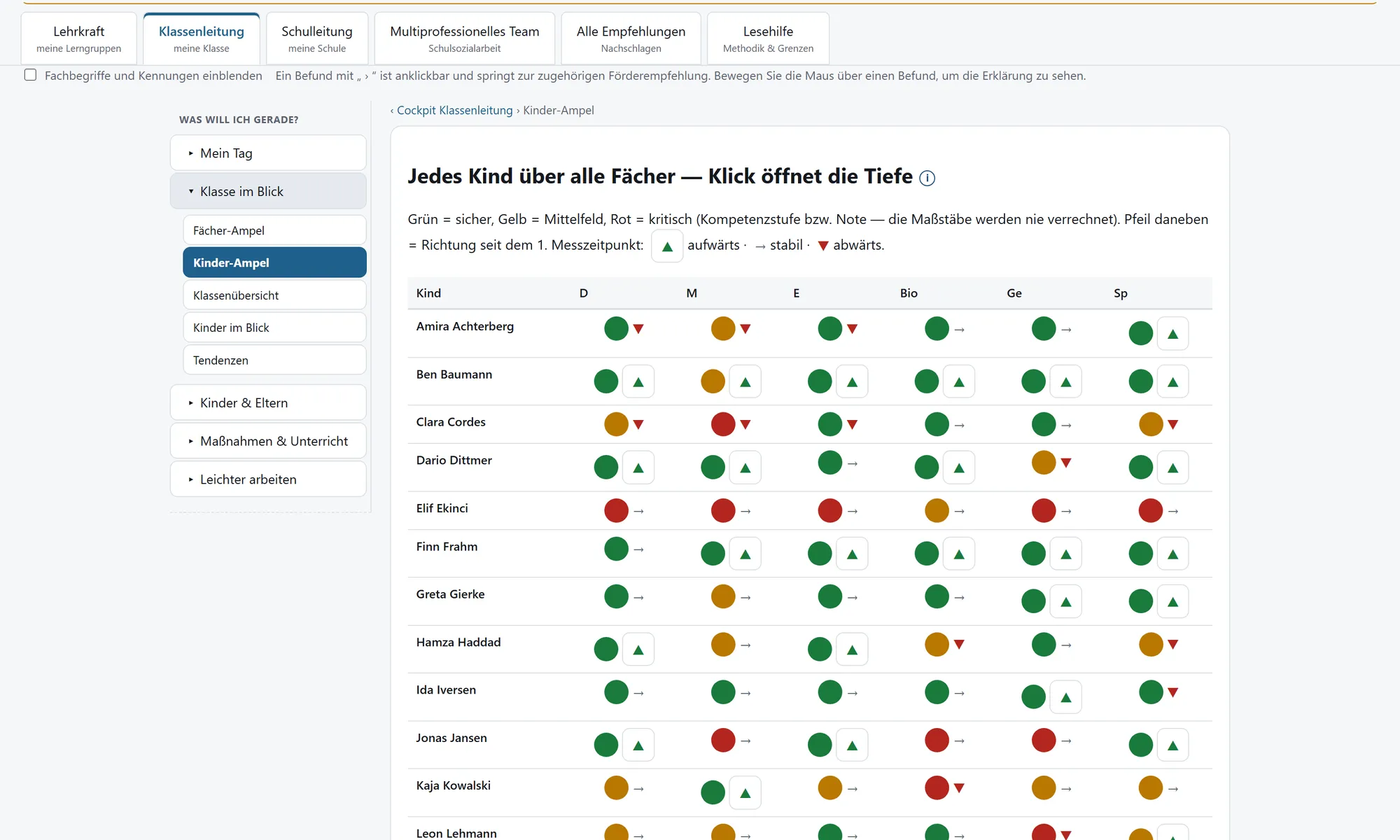Click Jonas Jansen's red Bio status dot
This screenshot has width=1400, height=840.
(x=937, y=740)
